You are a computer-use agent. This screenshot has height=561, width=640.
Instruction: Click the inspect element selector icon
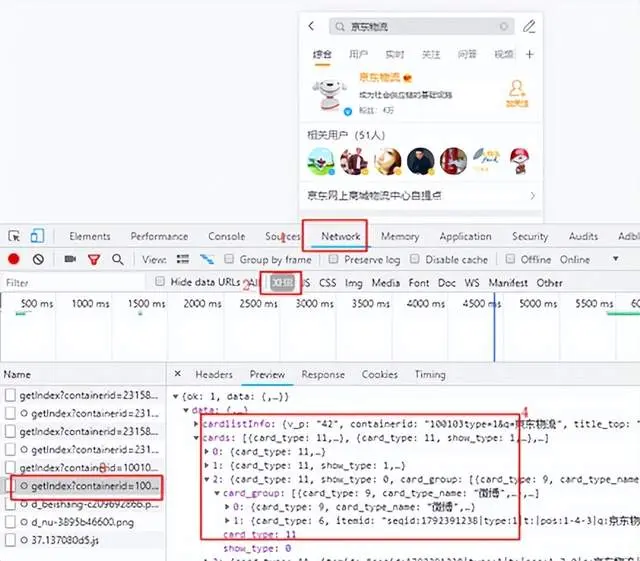coord(14,236)
